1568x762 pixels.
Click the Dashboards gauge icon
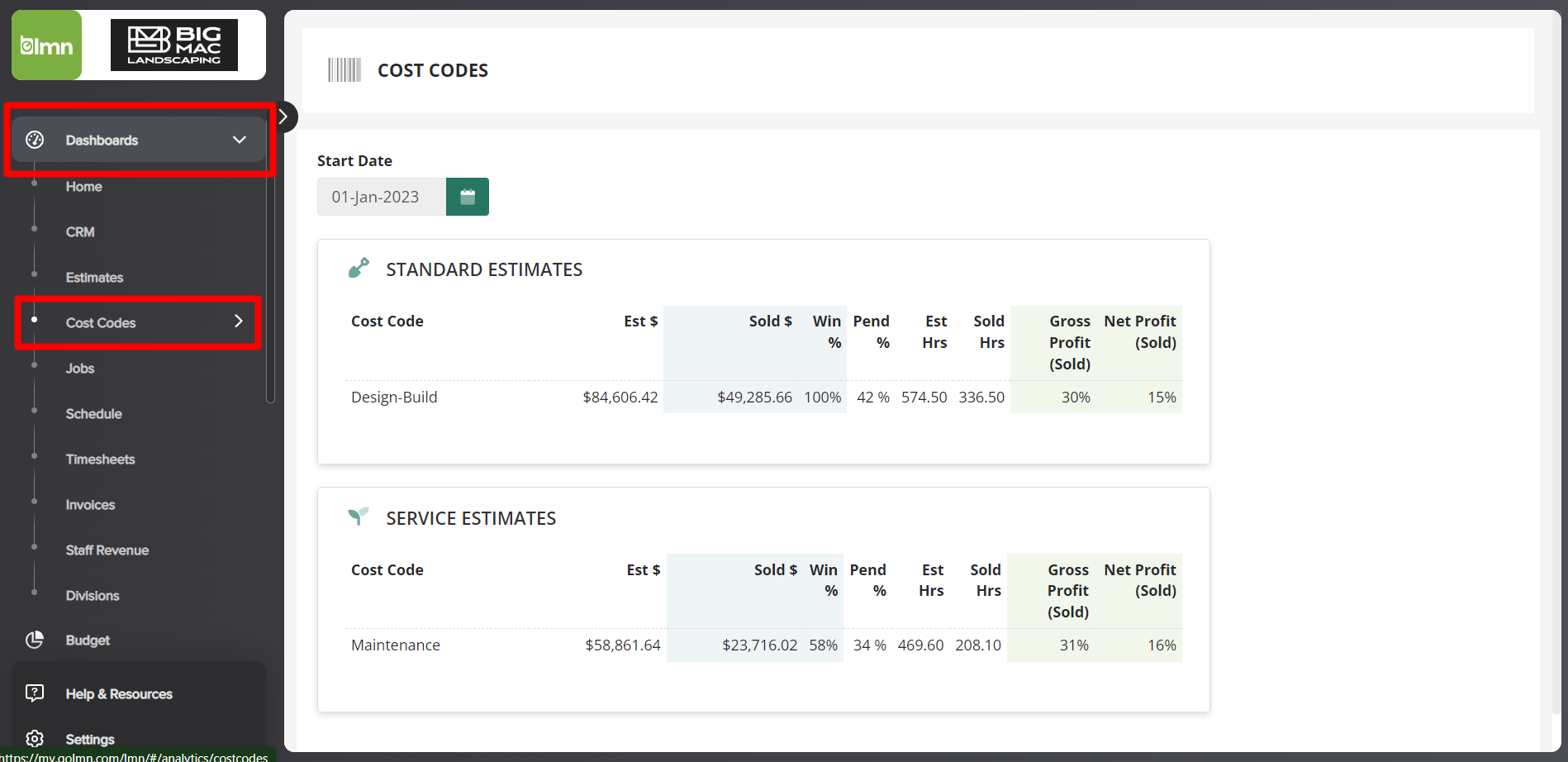point(35,140)
